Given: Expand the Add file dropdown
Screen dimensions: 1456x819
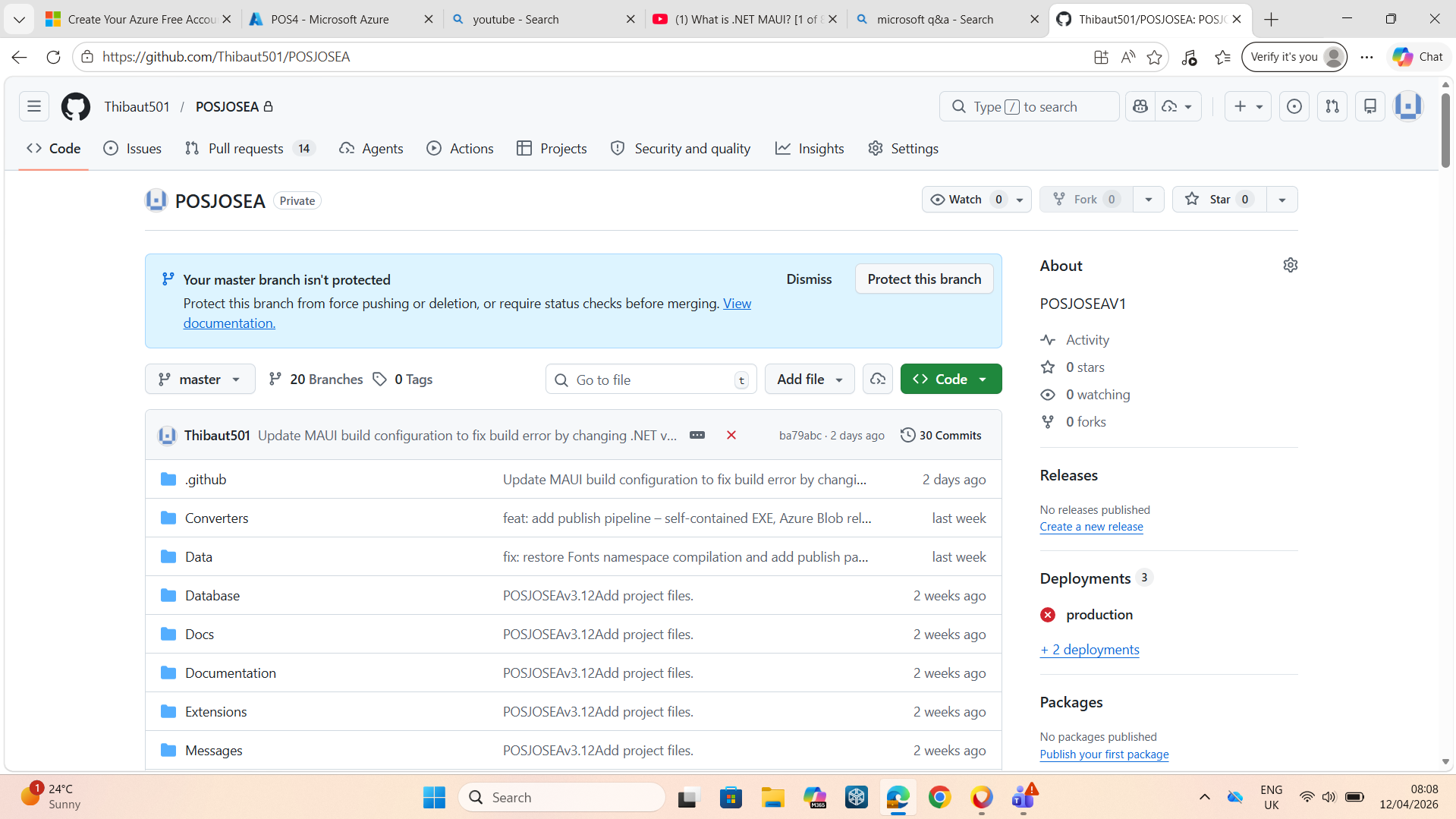Looking at the screenshot, I should point(810,379).
